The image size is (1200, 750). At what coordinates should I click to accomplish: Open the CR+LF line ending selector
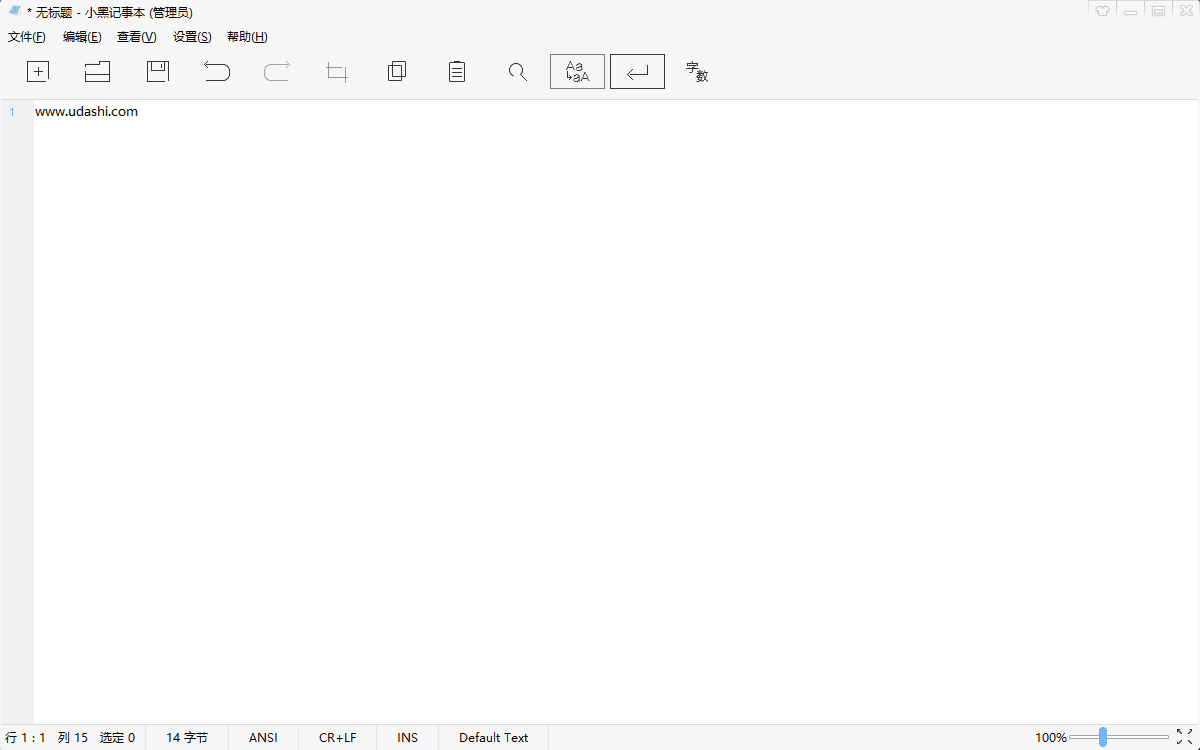(337, 738)
